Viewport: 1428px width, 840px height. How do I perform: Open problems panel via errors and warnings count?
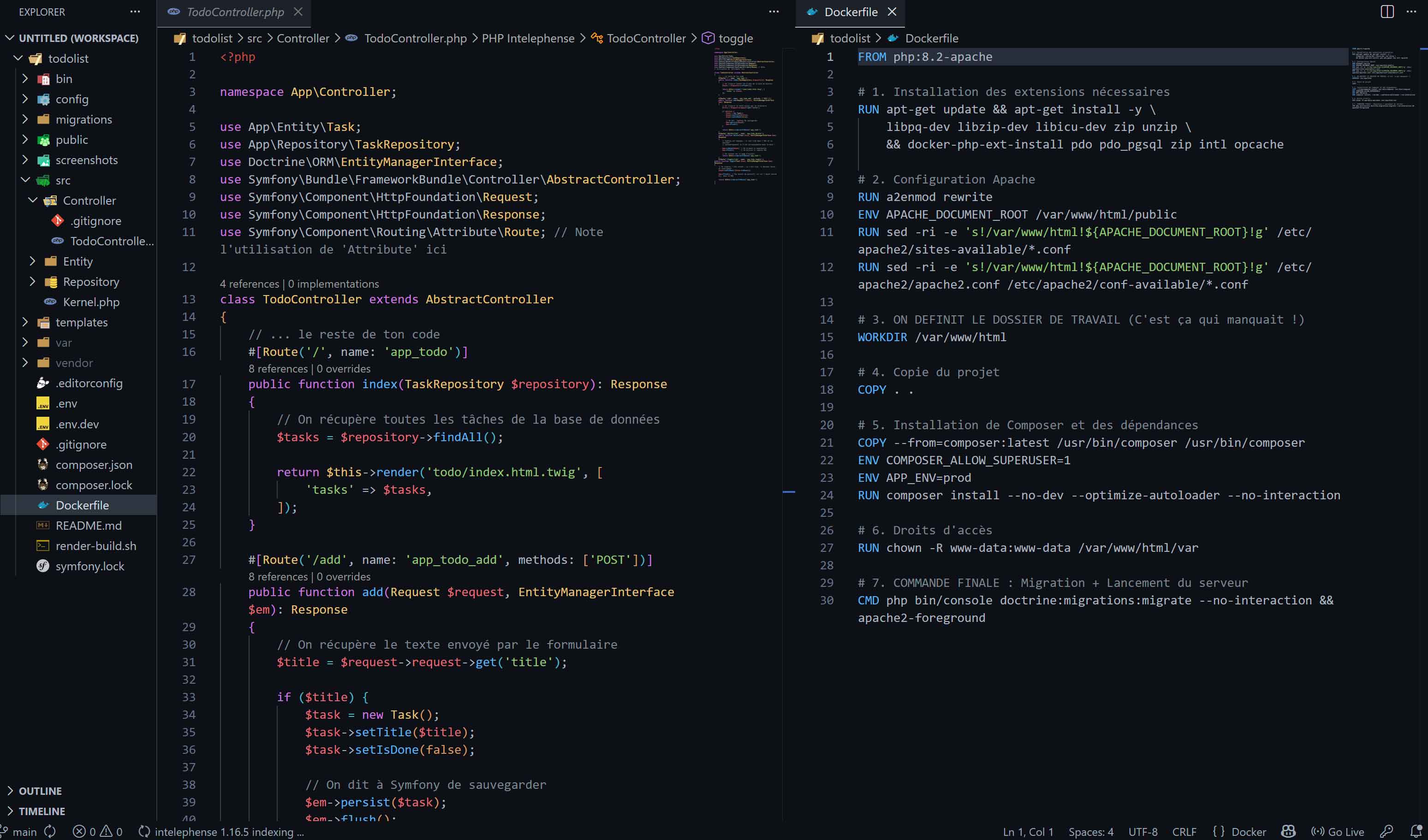coord(97,832)
